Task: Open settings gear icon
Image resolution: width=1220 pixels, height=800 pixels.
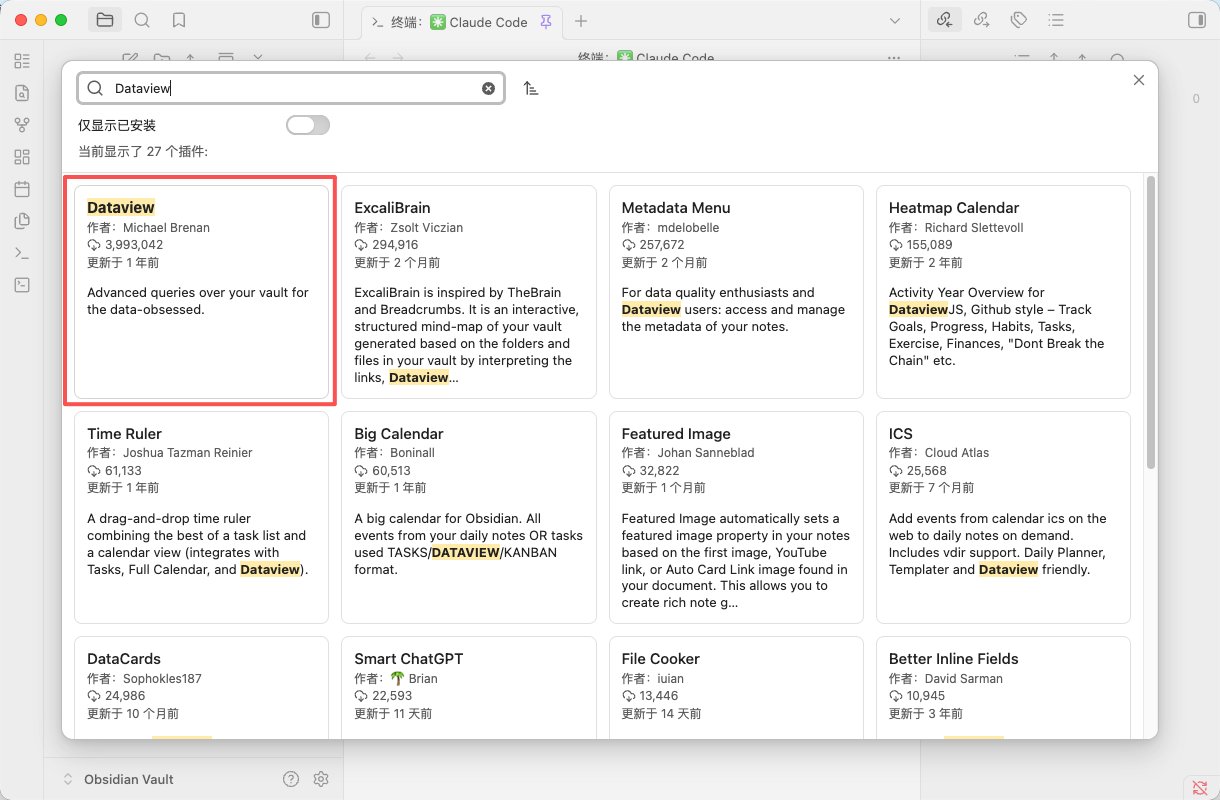Action: point(321,779)
